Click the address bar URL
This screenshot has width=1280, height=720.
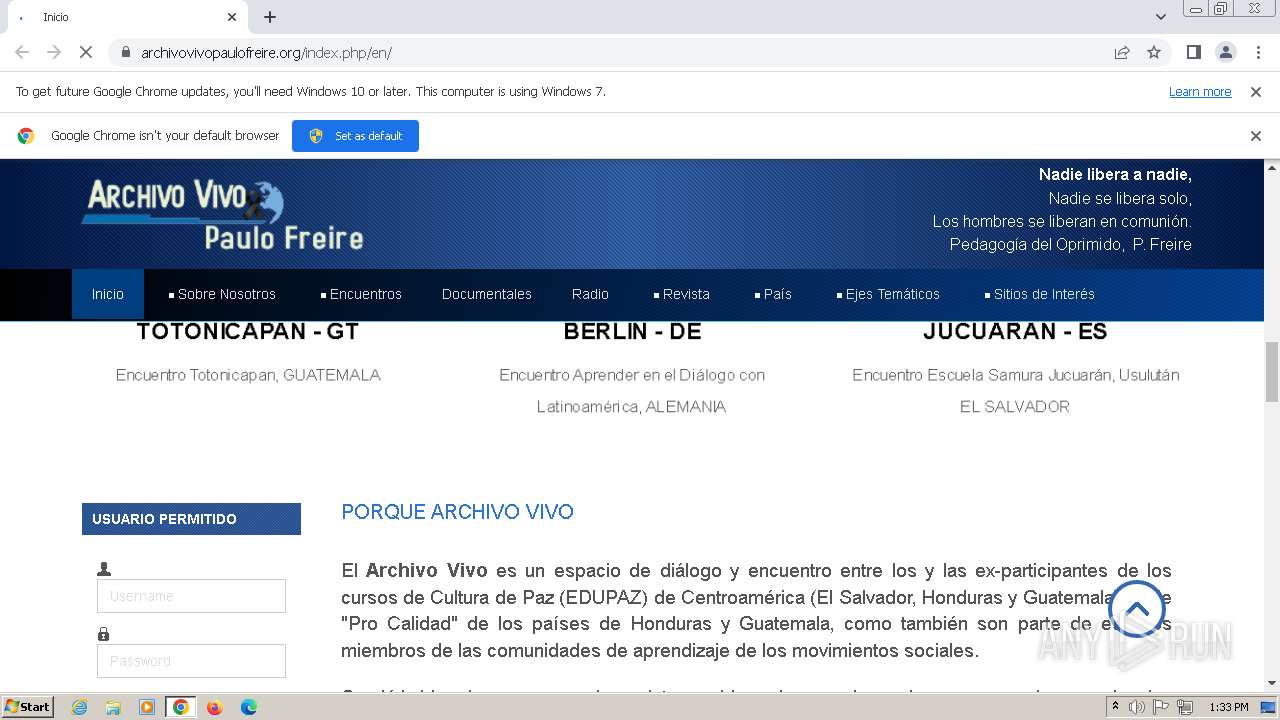(x=266, y=52)
